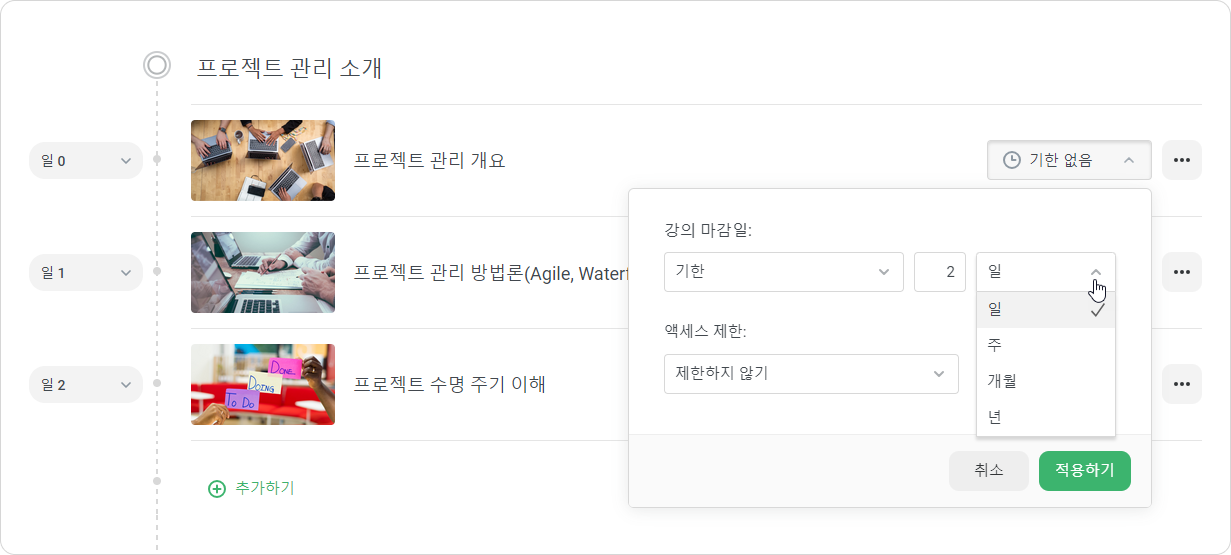Click the section circle marker beside 프로젝트 관리 소개
The height and width of the screenshot is (555, 1231).
(156, 66)
